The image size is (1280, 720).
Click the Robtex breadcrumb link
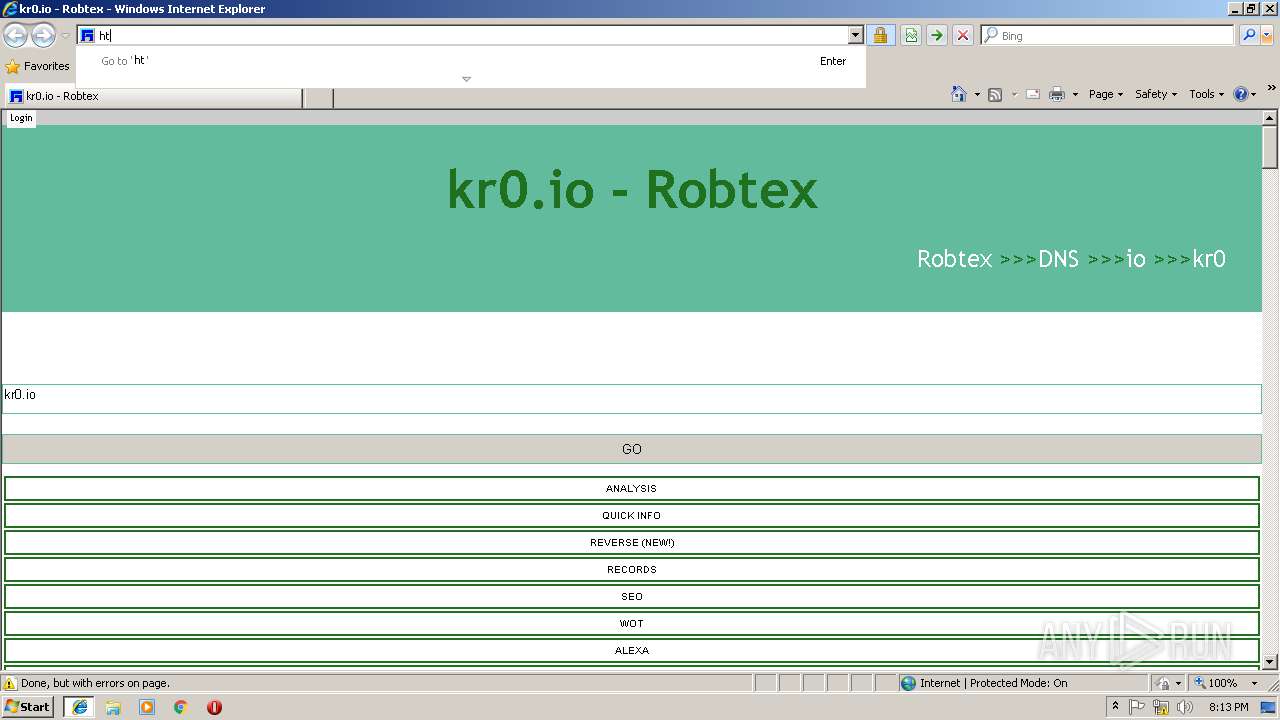(x=954, y=259)
